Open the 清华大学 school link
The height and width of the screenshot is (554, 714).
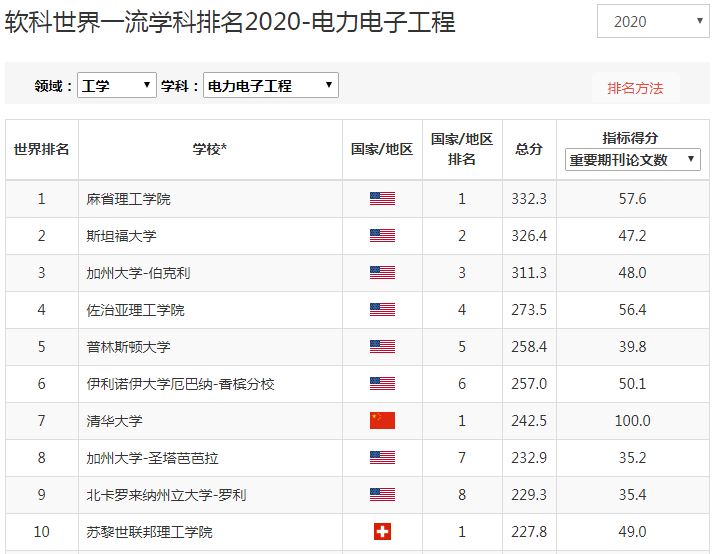tap(114, 421)
